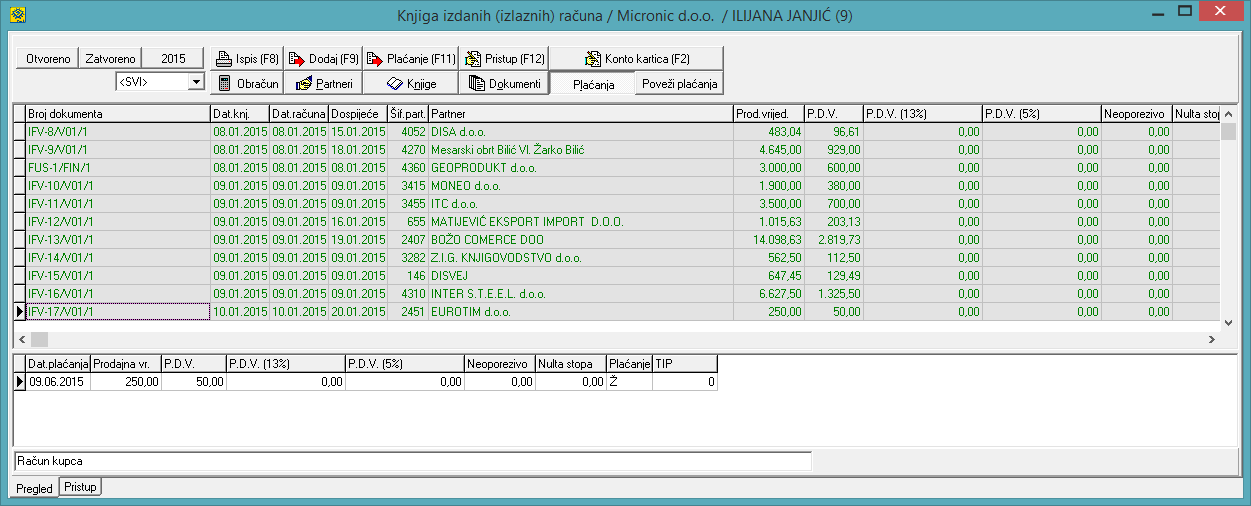Toggle the Plaćanja view button
This screenshot has width=1251, height=506.
(593, 84)
